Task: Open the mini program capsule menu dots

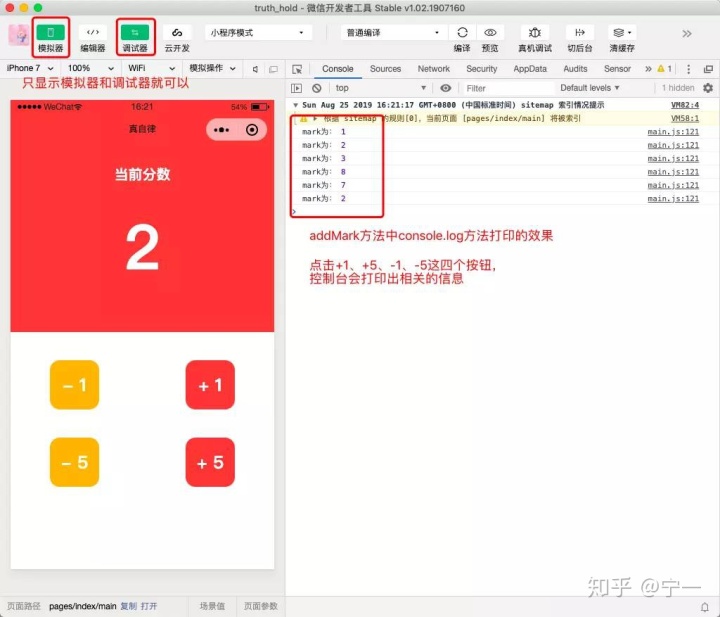Action: coord(221,130)
